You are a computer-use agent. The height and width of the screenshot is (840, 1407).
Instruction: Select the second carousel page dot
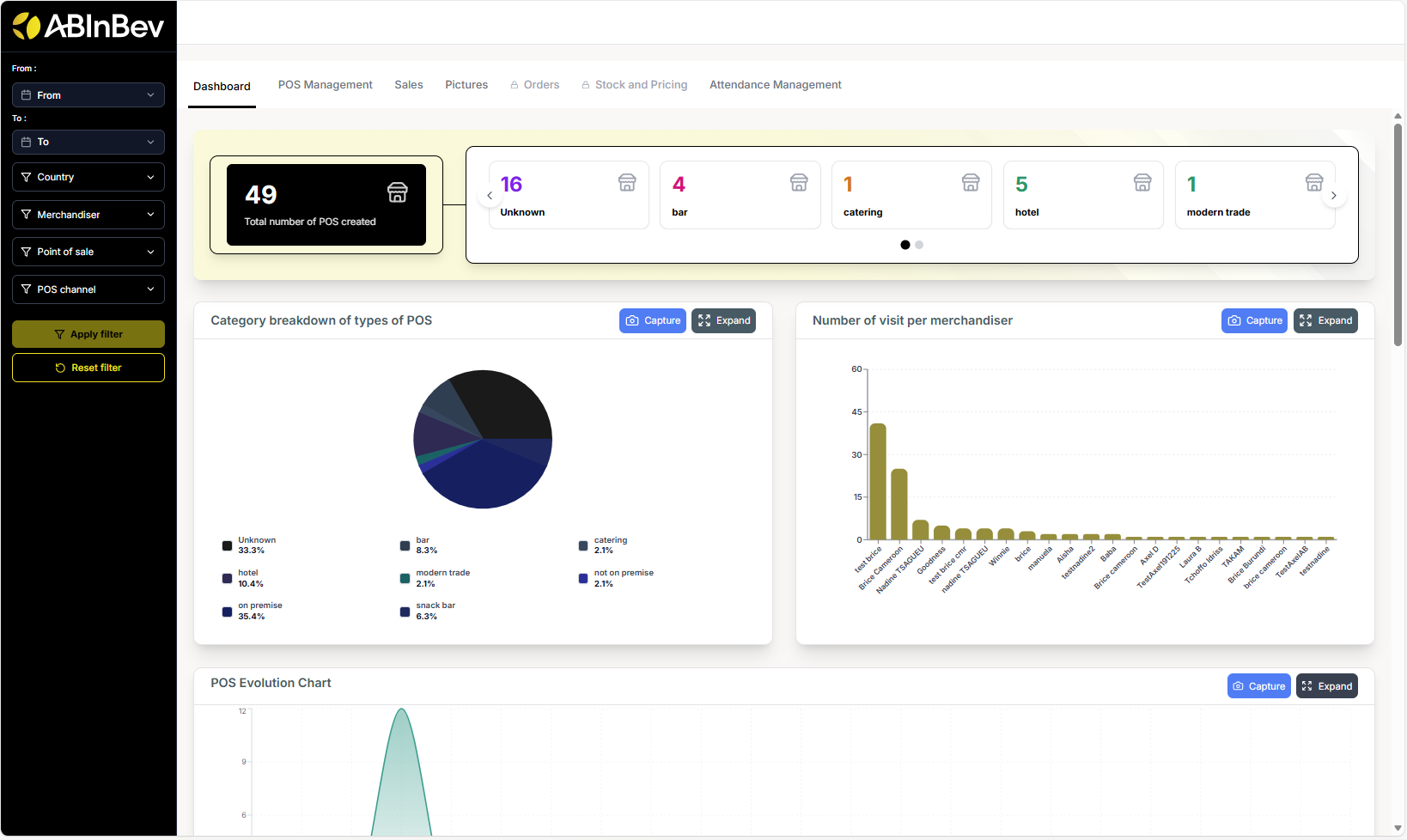pos(919,245)
